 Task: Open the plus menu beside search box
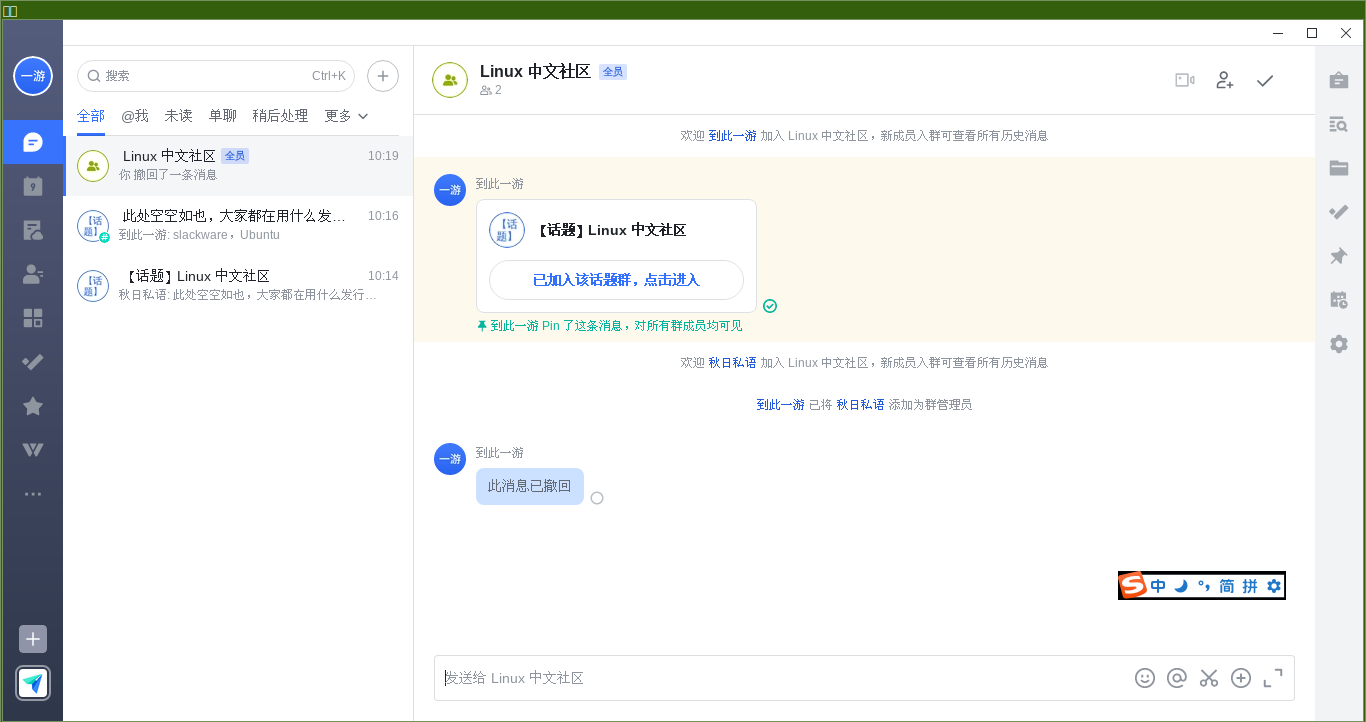click(x=383, y=76)
